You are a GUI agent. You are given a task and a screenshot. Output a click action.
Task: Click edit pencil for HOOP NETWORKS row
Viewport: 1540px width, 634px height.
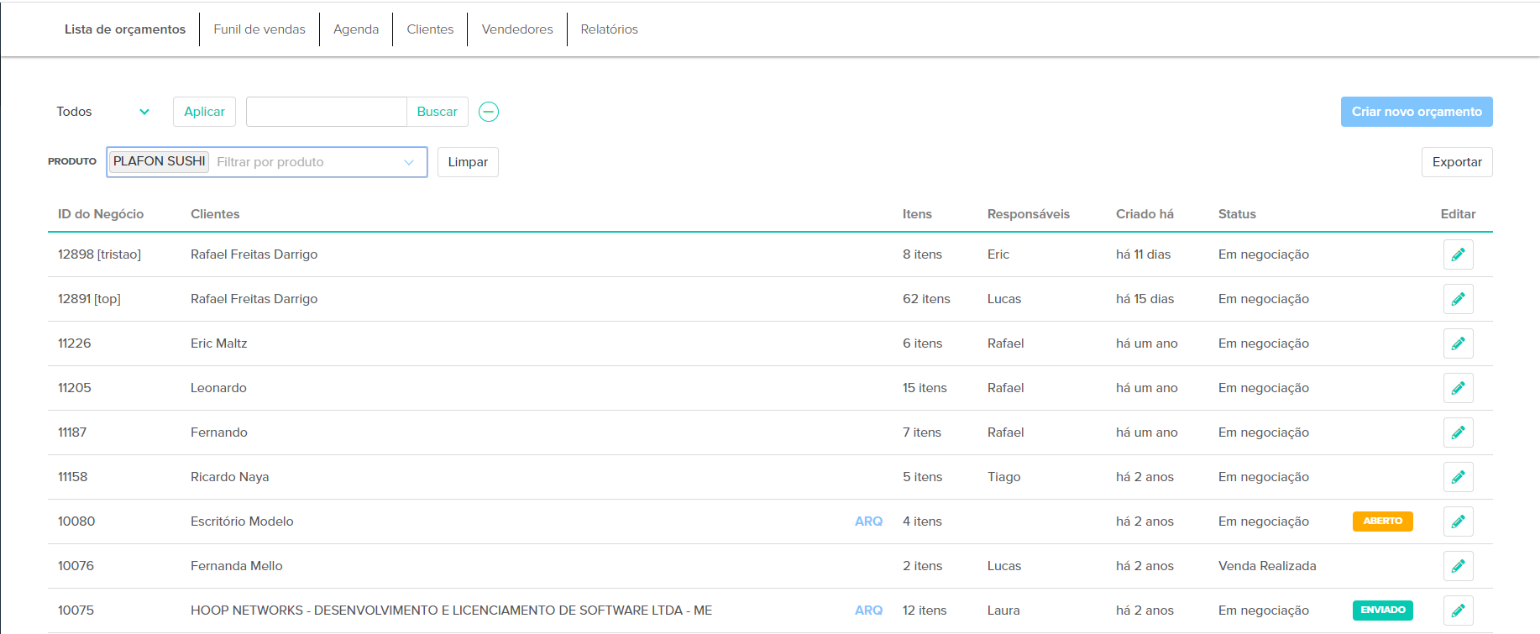click(x=1457, y=610)
